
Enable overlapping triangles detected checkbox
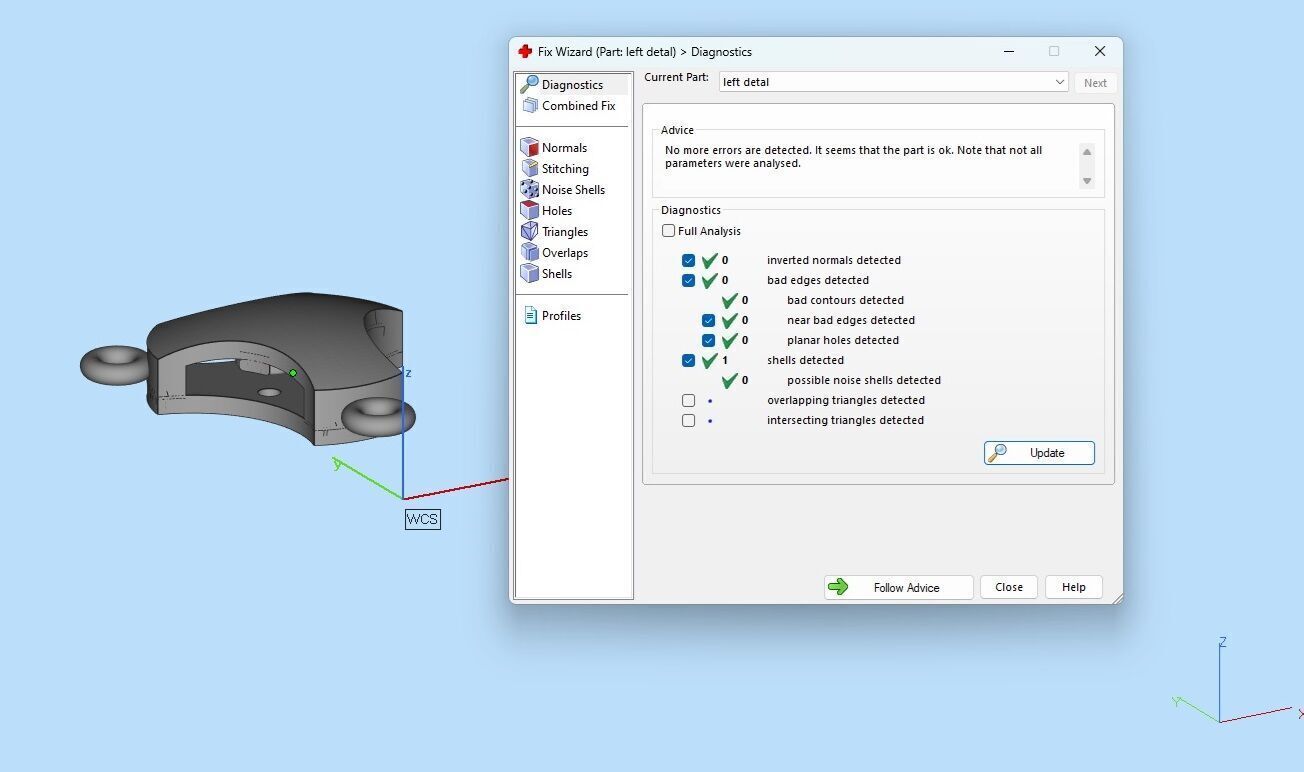(688, 400)
